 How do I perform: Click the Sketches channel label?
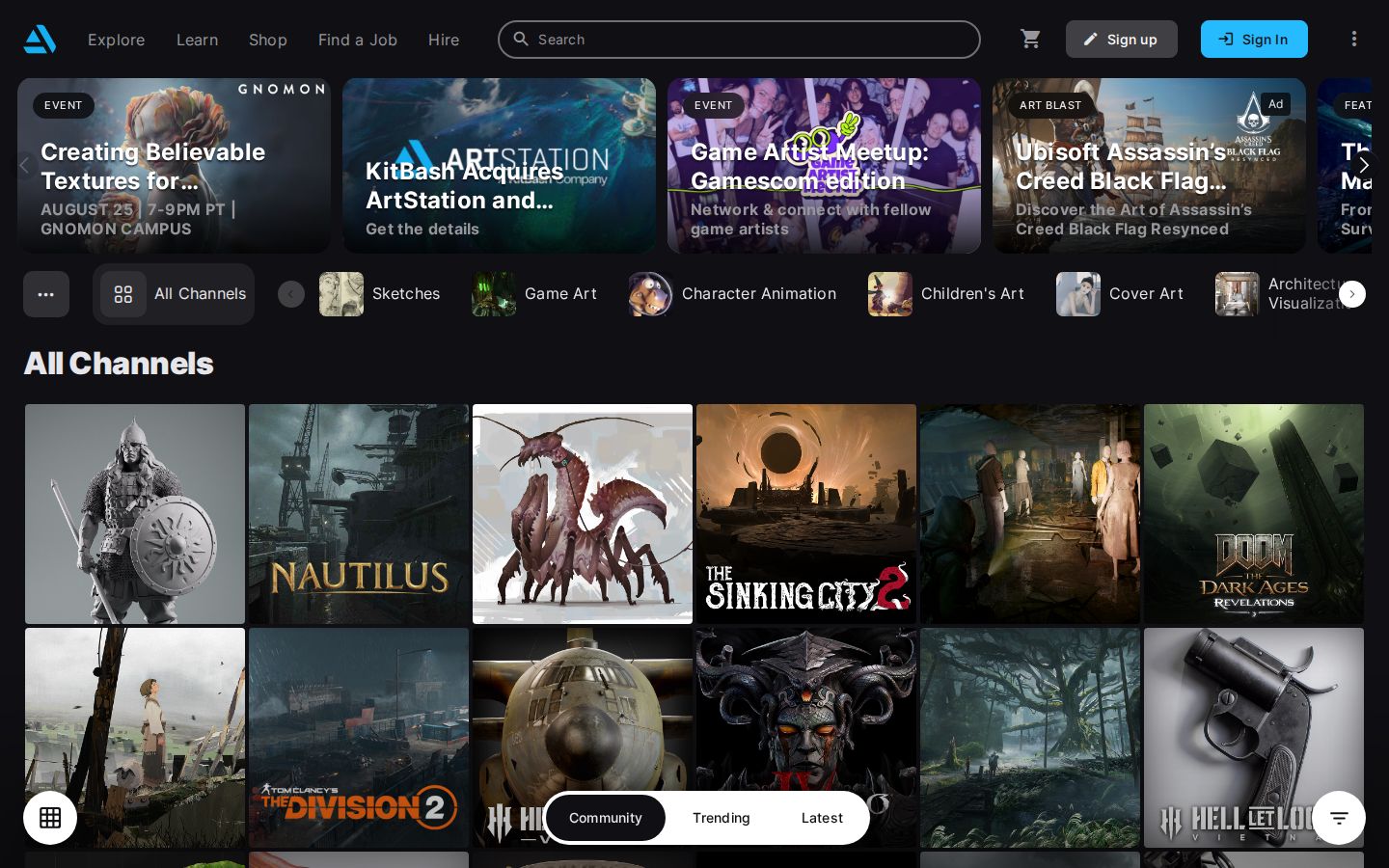pyautogui.click(x=406, y=294)
